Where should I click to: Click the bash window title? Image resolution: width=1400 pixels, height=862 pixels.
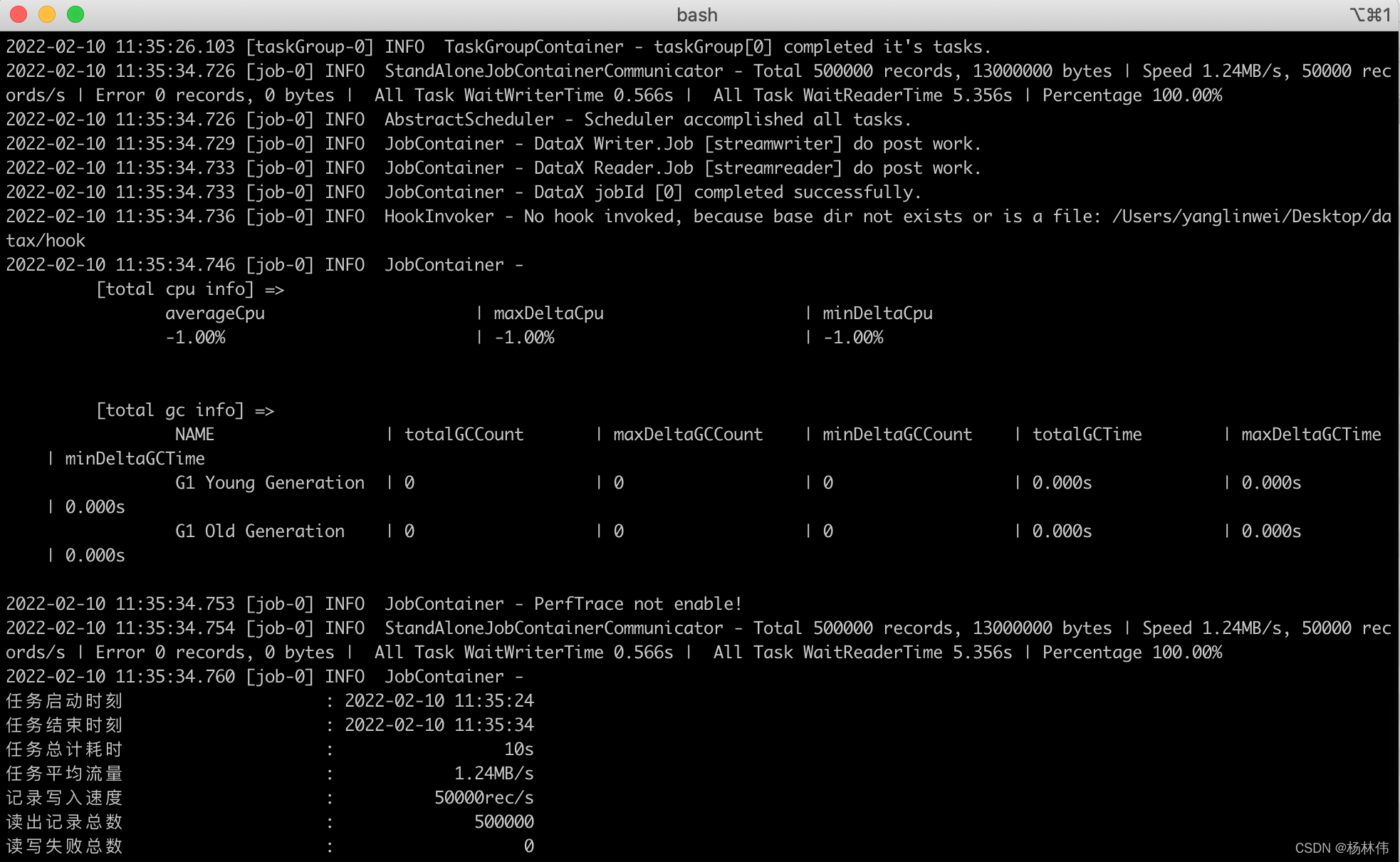[696, 15]
